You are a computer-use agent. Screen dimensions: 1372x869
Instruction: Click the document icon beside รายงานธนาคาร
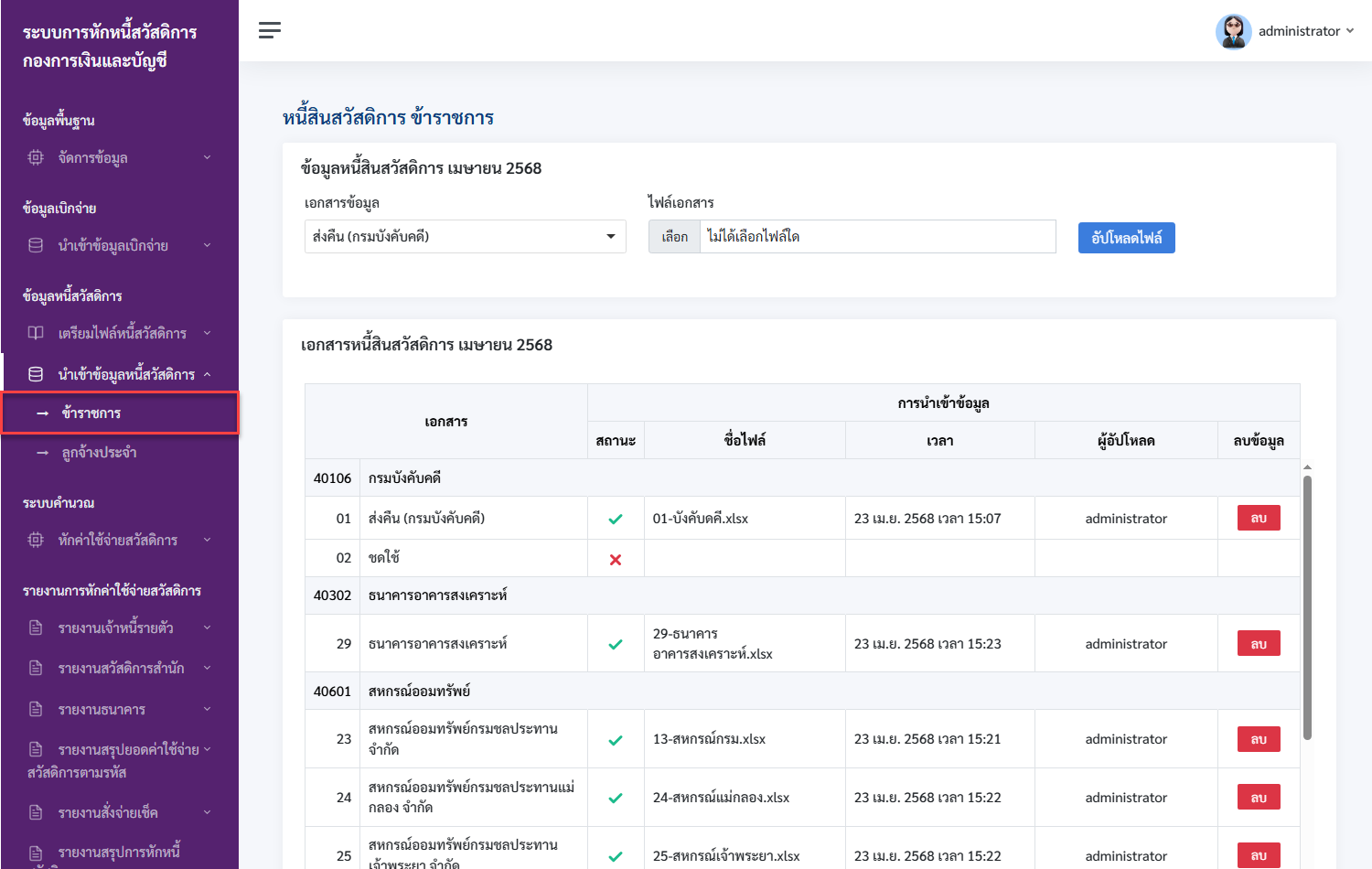pyautogui.click(x=36, y=709)
